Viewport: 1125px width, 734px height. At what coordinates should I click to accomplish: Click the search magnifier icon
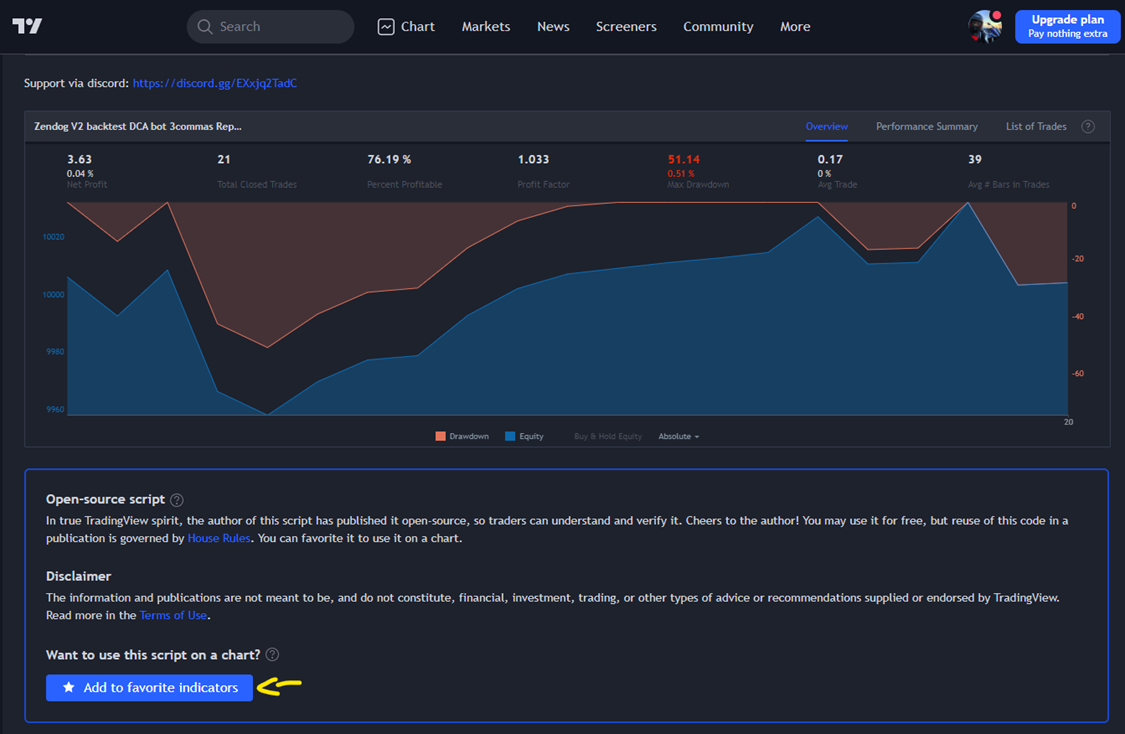point(204,26)
